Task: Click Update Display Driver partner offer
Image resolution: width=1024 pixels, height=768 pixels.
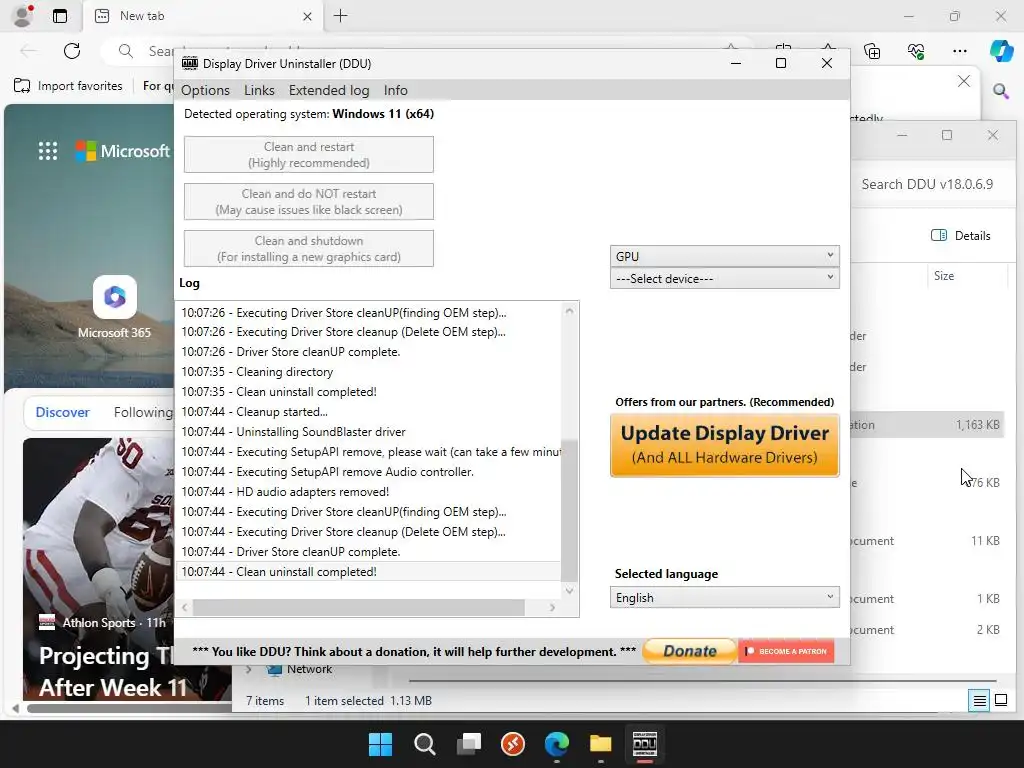Action: pyautogui.click(x=724, y=445)
